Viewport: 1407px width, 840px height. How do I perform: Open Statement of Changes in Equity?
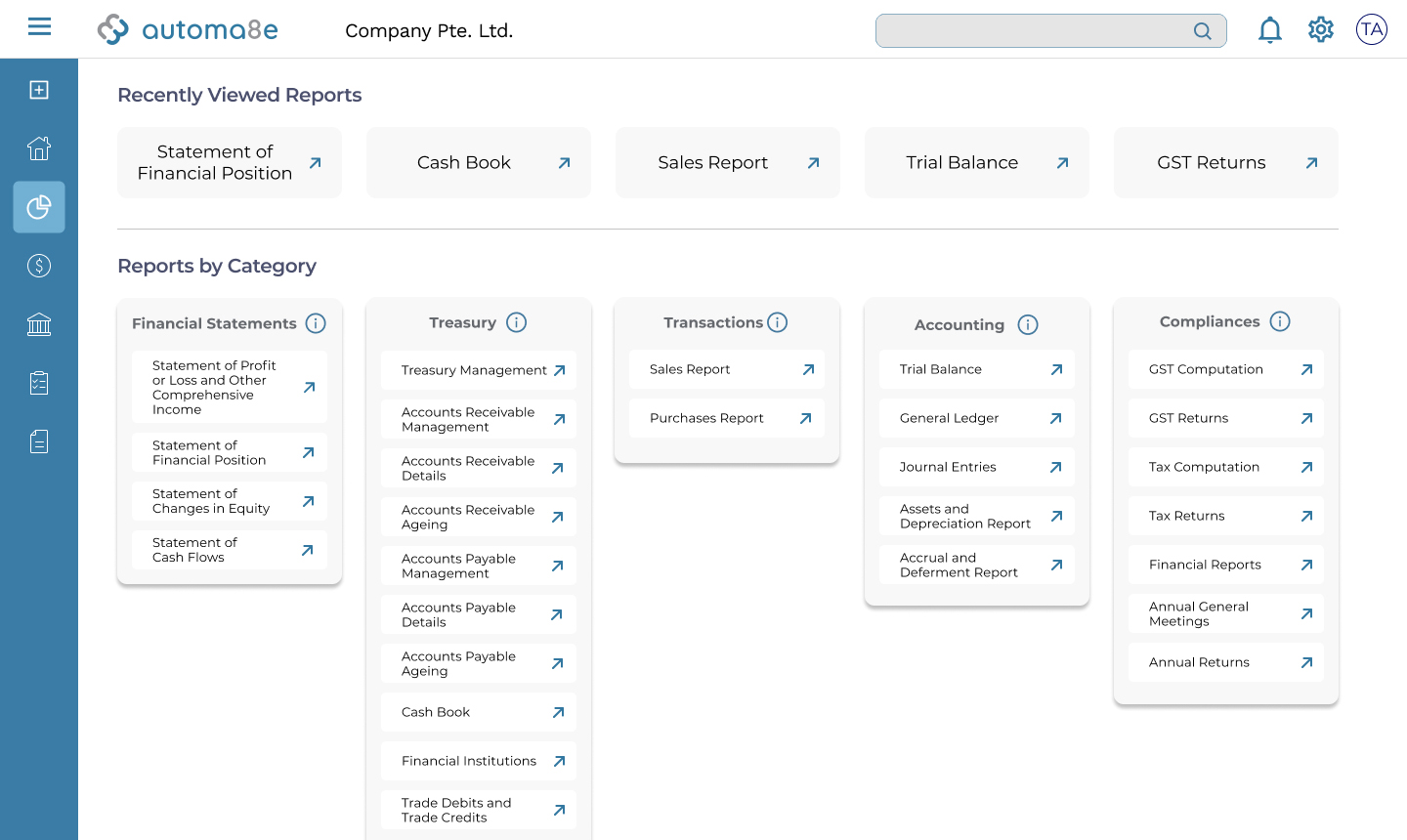[x=230, y=501]
